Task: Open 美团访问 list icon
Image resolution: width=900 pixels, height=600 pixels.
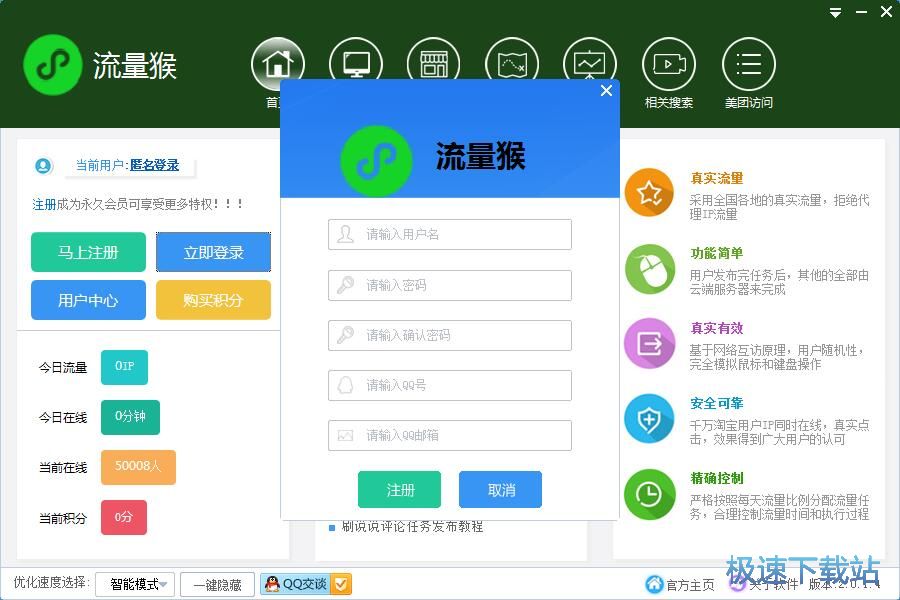Action: pos(748,64)
